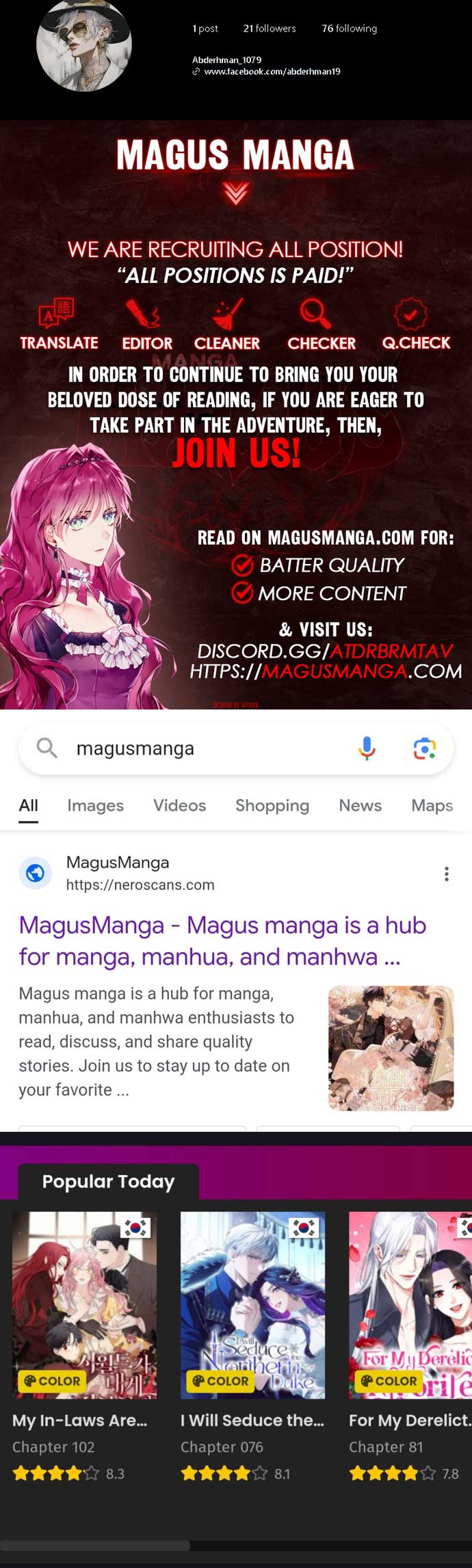Viewport: 472px width, 1568px height.
Task: Open I Will Seduce the... cover thumbnail
Action: (252, 1305)
